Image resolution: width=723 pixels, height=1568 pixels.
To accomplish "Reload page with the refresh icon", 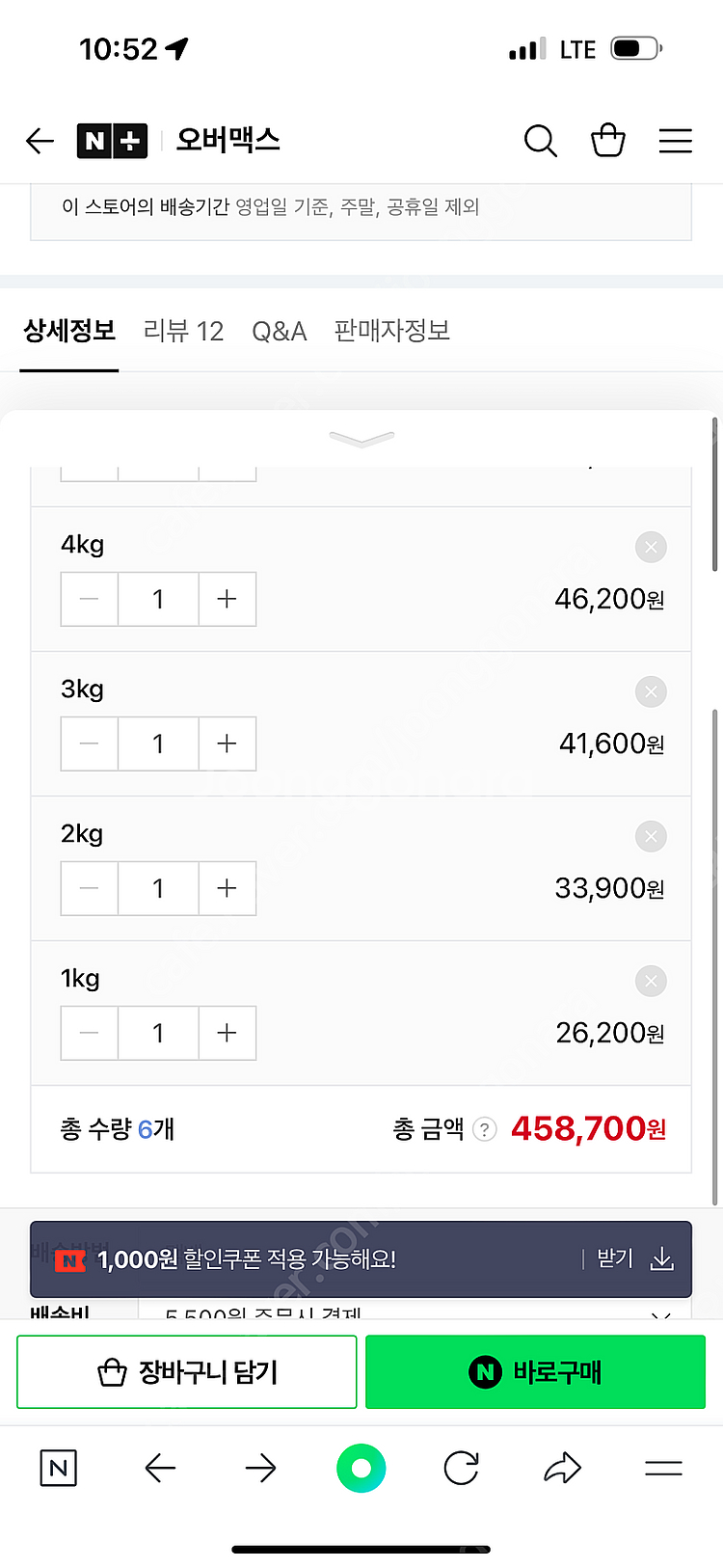I will [x=461, y=1468].
